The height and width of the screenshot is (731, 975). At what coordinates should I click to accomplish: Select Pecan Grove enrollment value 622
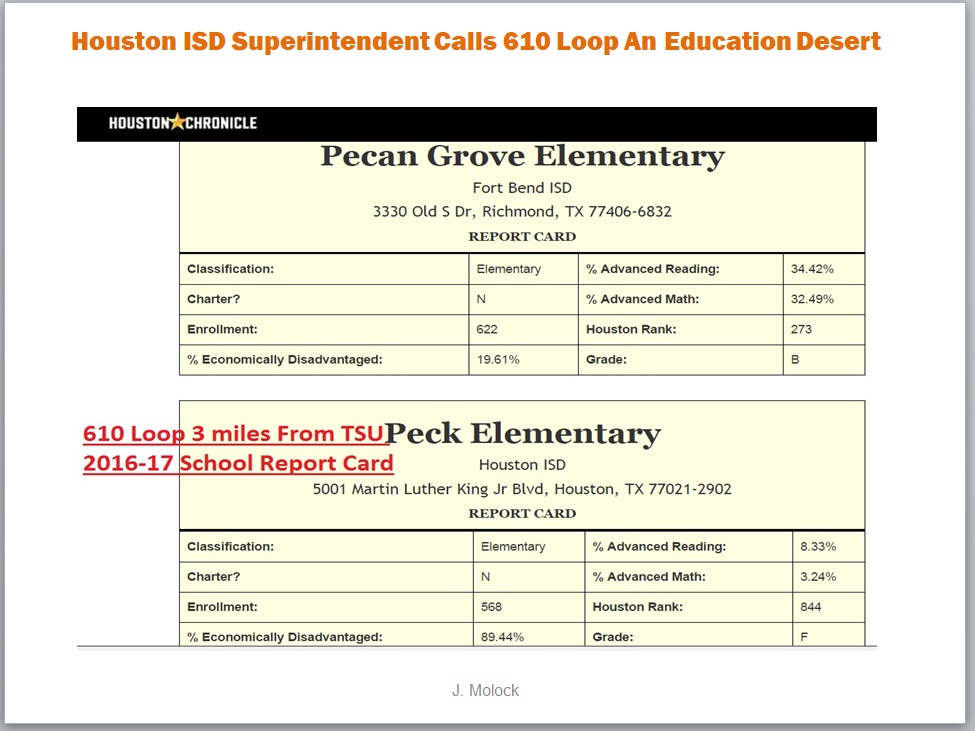487,329
